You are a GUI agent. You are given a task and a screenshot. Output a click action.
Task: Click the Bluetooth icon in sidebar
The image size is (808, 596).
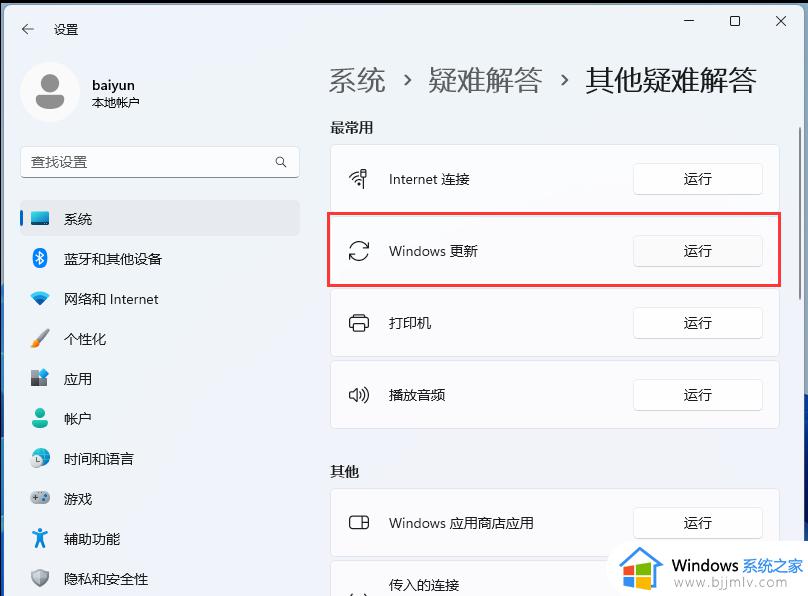click(40, 258)
